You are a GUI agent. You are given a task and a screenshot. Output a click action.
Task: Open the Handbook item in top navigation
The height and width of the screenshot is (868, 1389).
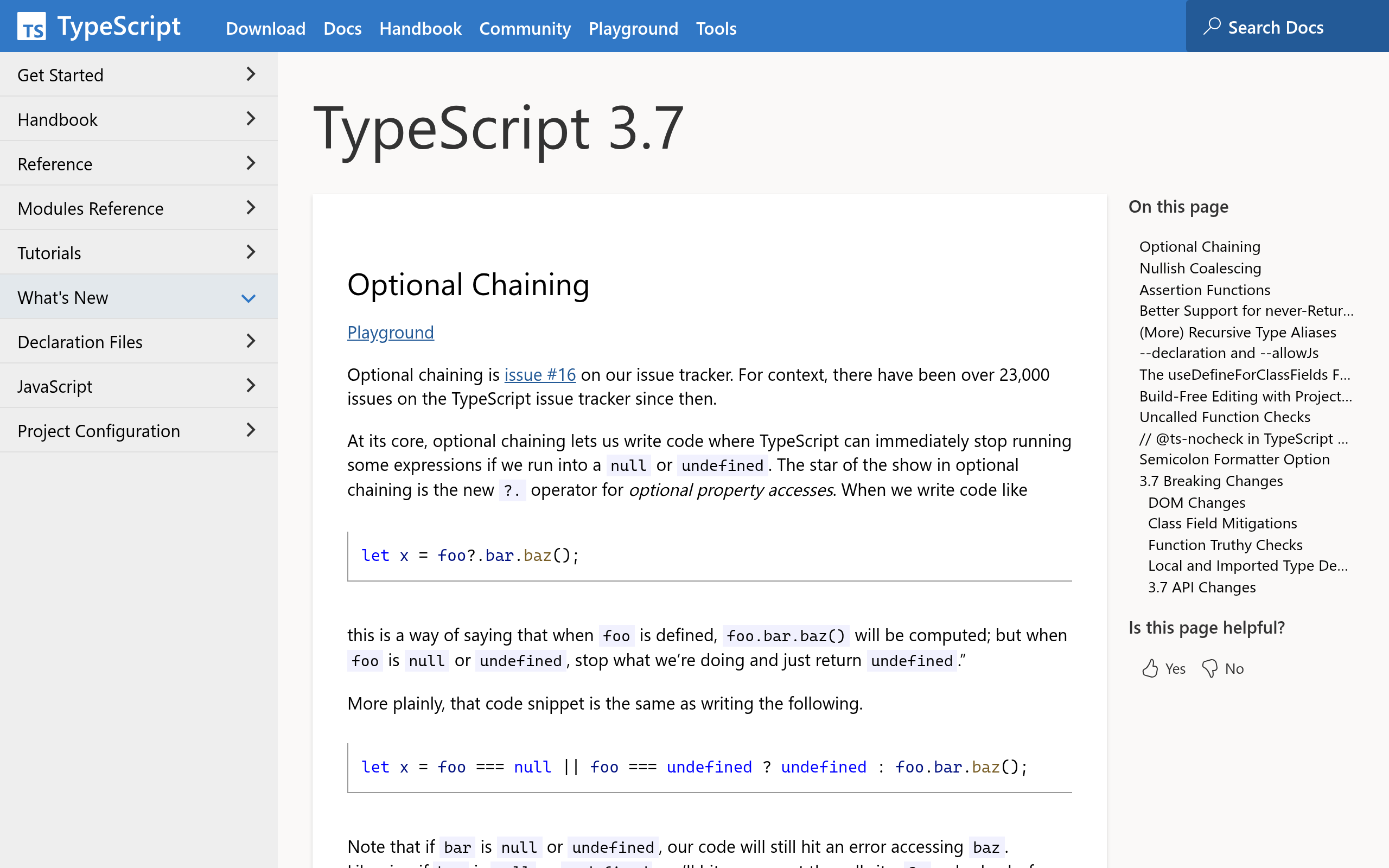[x=420, y=28]
